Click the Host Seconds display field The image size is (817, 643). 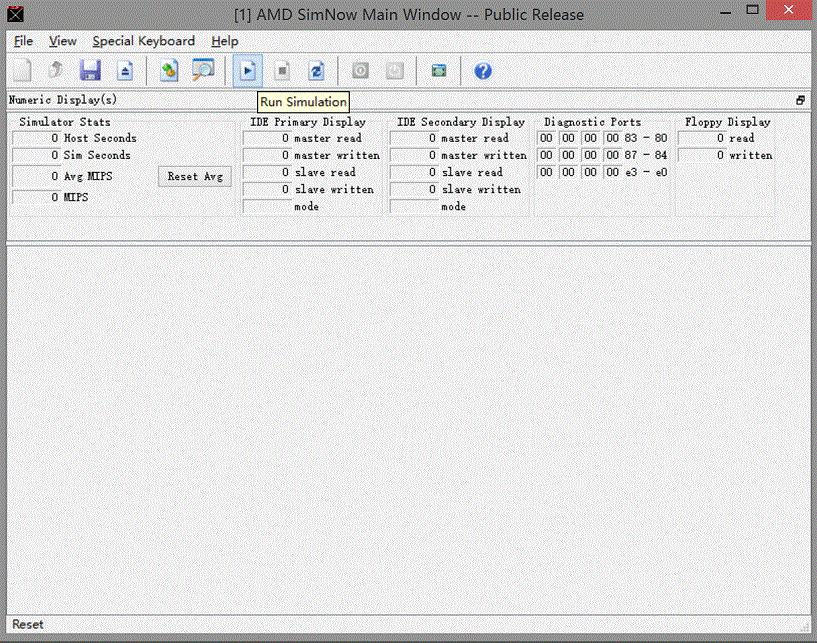pos(35,138)
